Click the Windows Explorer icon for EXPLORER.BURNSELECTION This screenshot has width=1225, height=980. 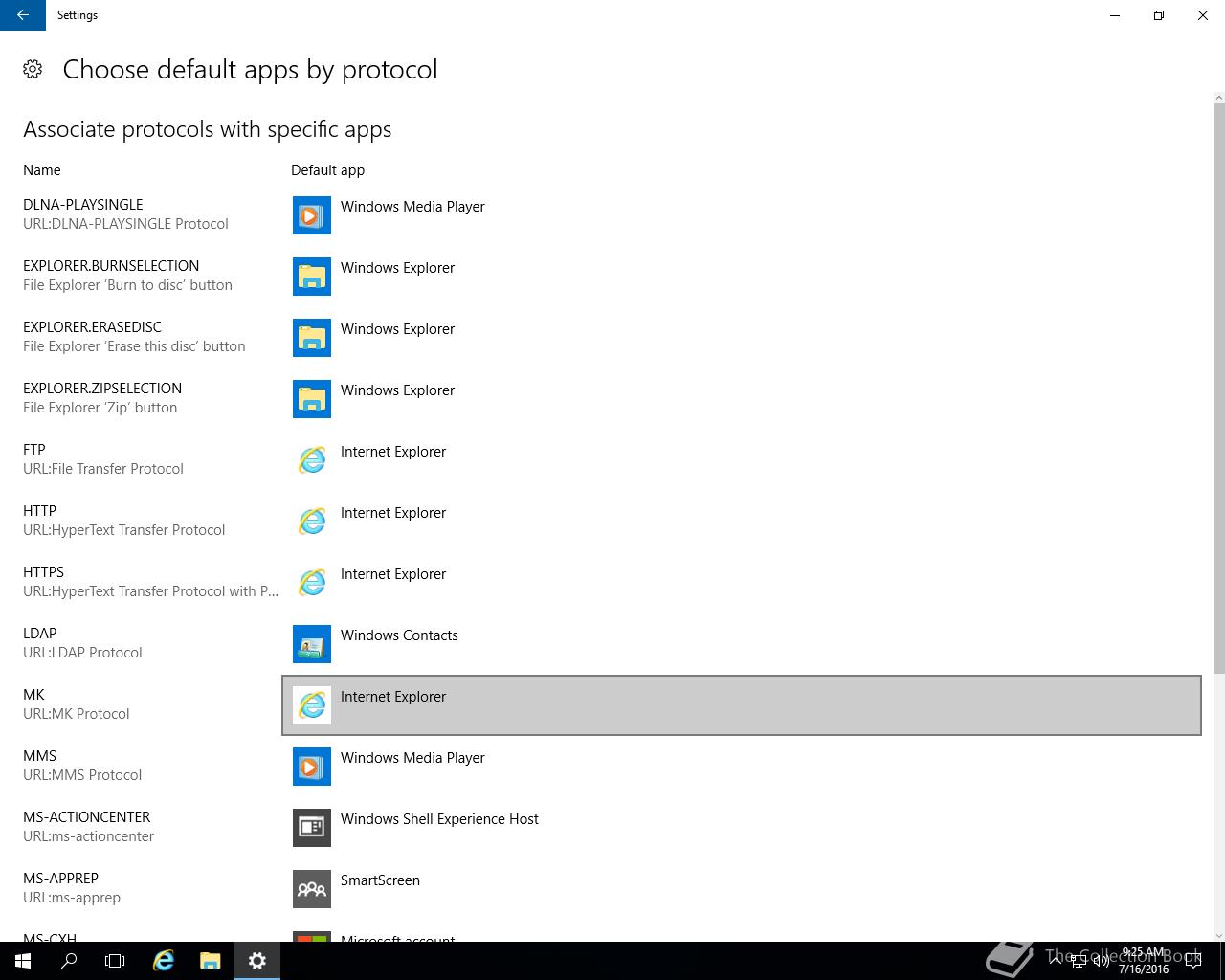[312, 277]
